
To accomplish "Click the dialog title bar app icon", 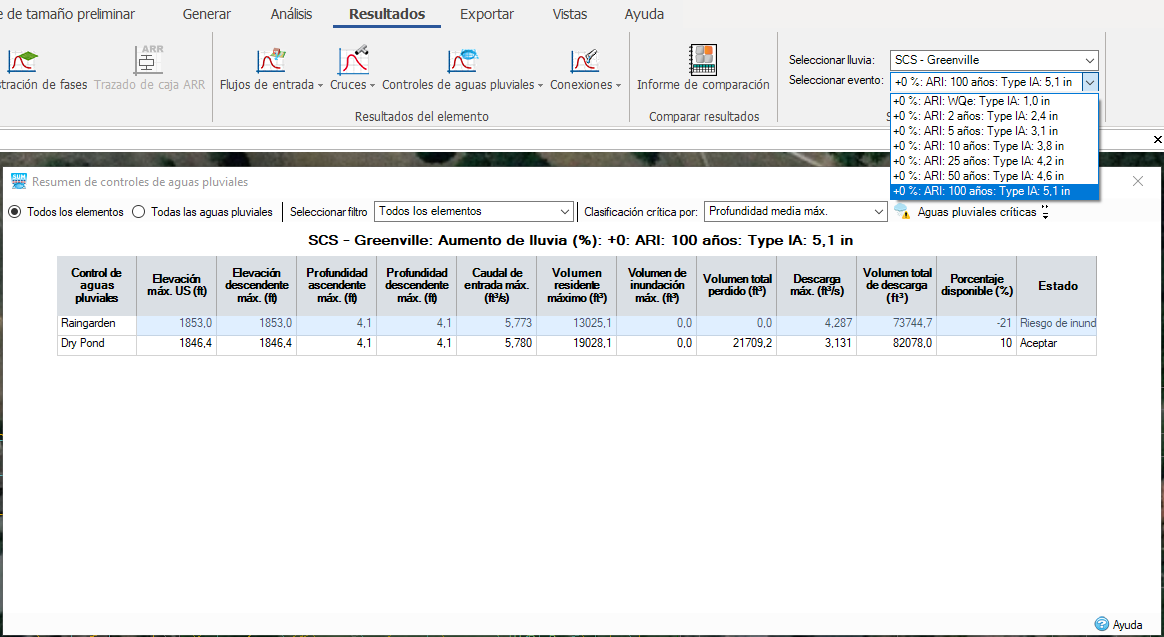I will click(19, 181).
